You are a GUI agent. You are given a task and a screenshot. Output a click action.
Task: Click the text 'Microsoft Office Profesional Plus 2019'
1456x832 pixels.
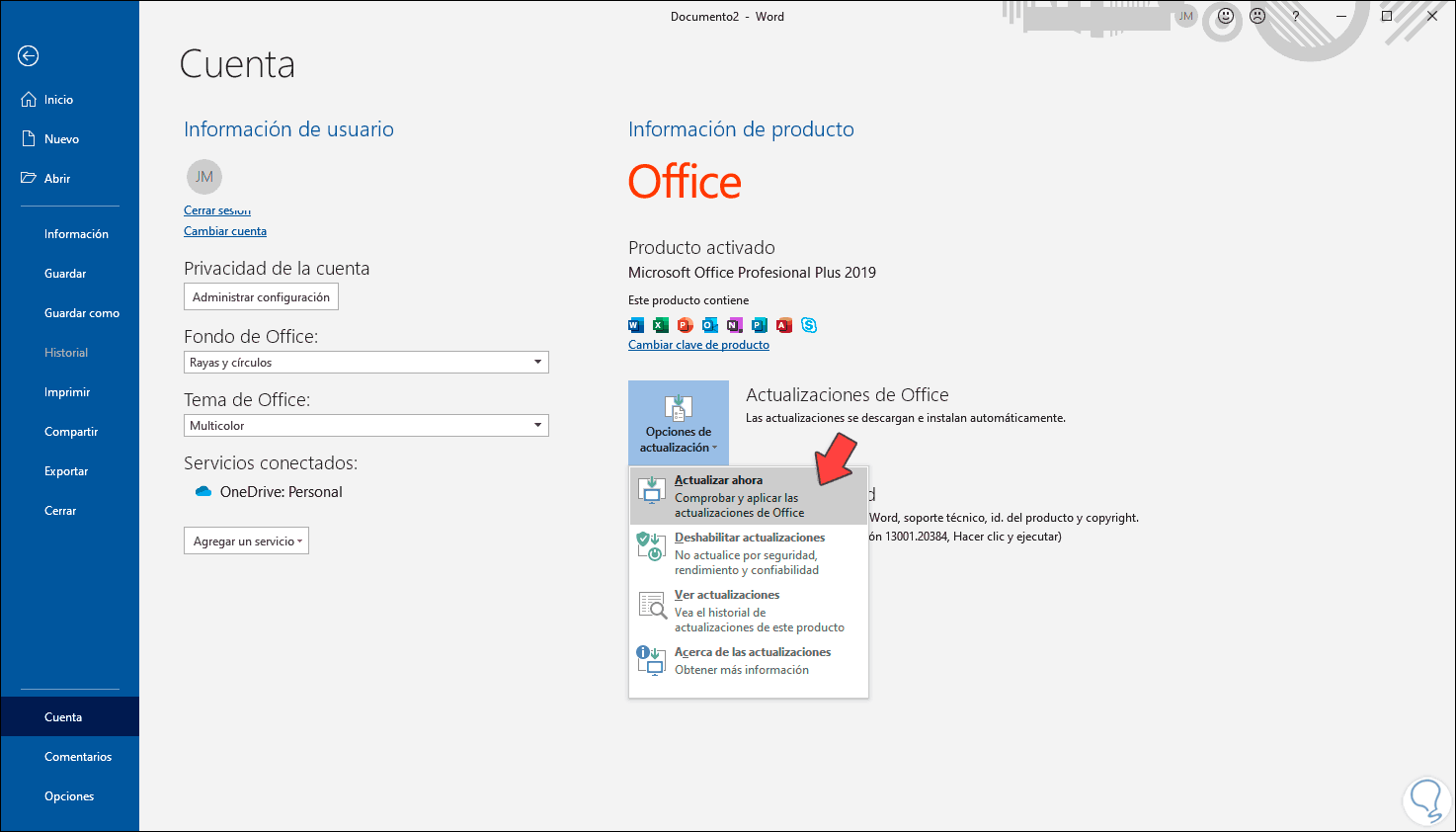pyautogui.click(x=752, y=273)
